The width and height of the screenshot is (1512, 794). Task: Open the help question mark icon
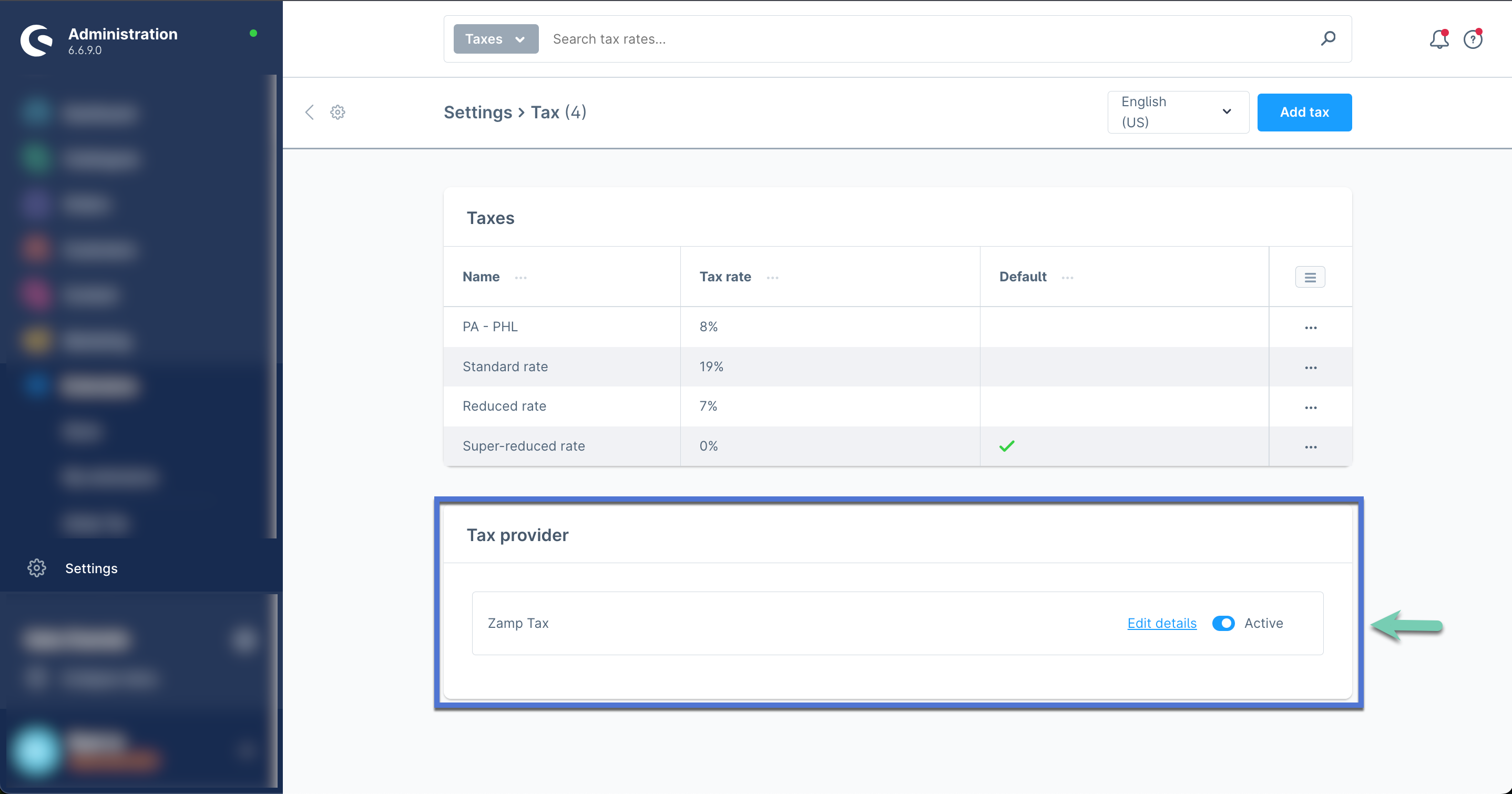(1473, 39)
